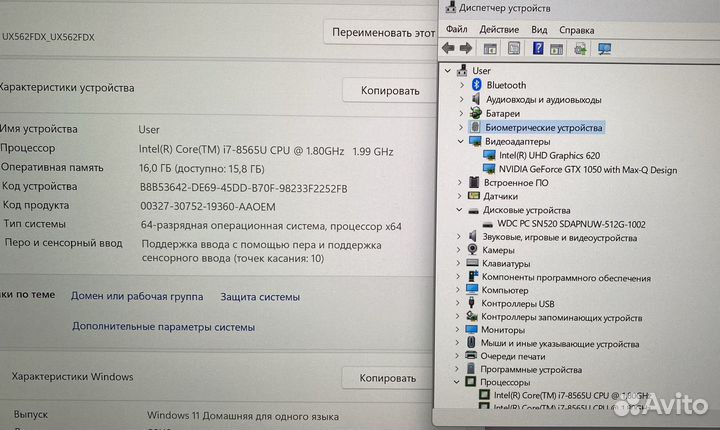This screenshot has width=720, height=430.
Task: Collapse the Процессоры category
Action: [x=456, y=381]
